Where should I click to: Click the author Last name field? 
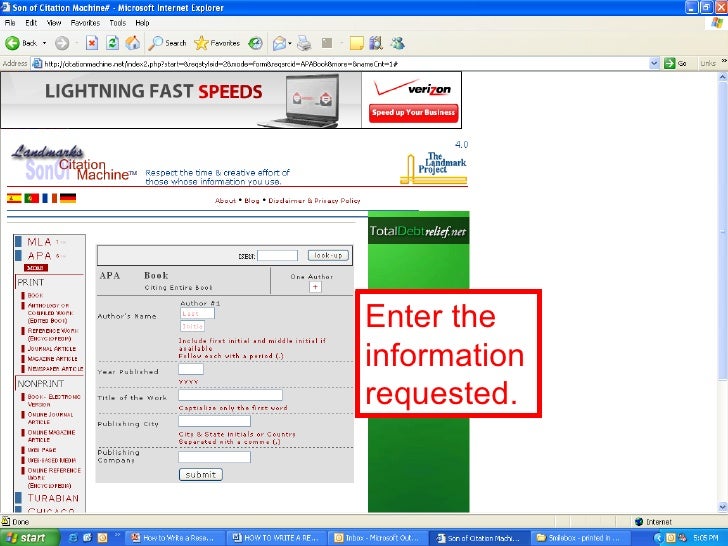click(197, 313)
